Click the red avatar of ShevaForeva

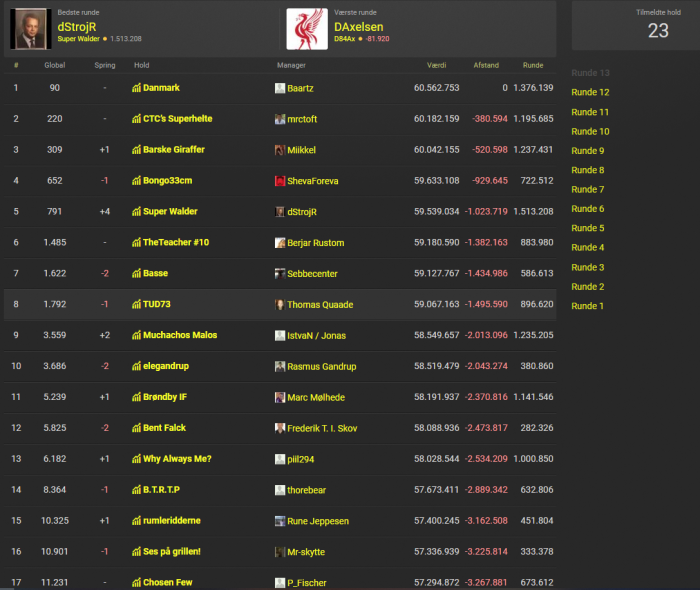coord(280,181)
